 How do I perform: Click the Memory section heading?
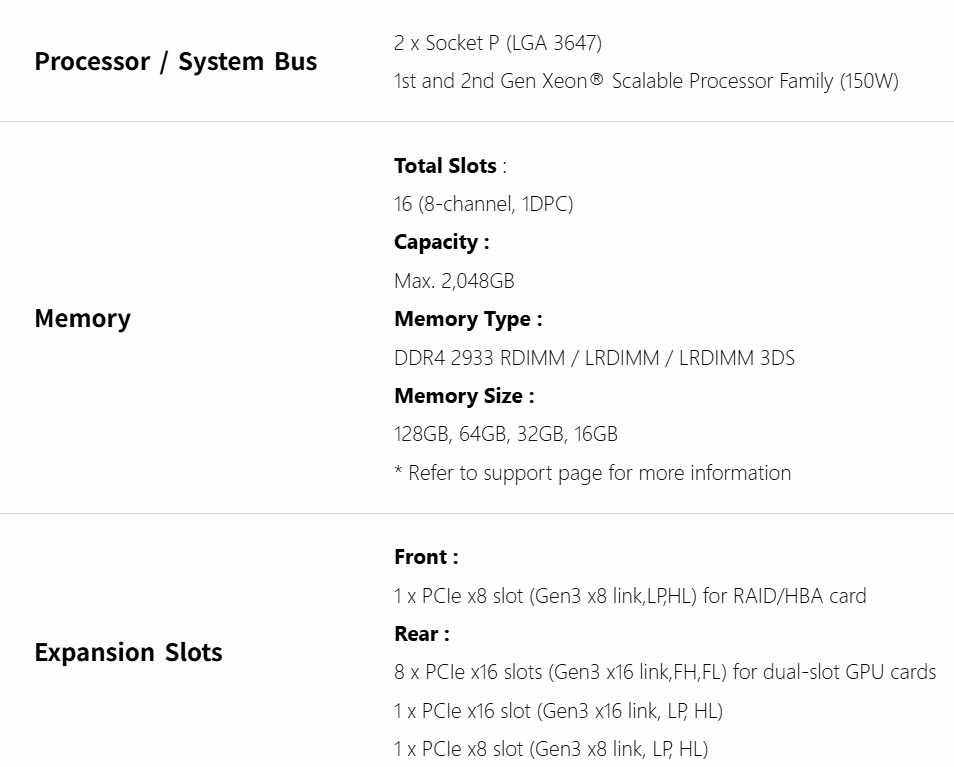[x=82, y=319]
